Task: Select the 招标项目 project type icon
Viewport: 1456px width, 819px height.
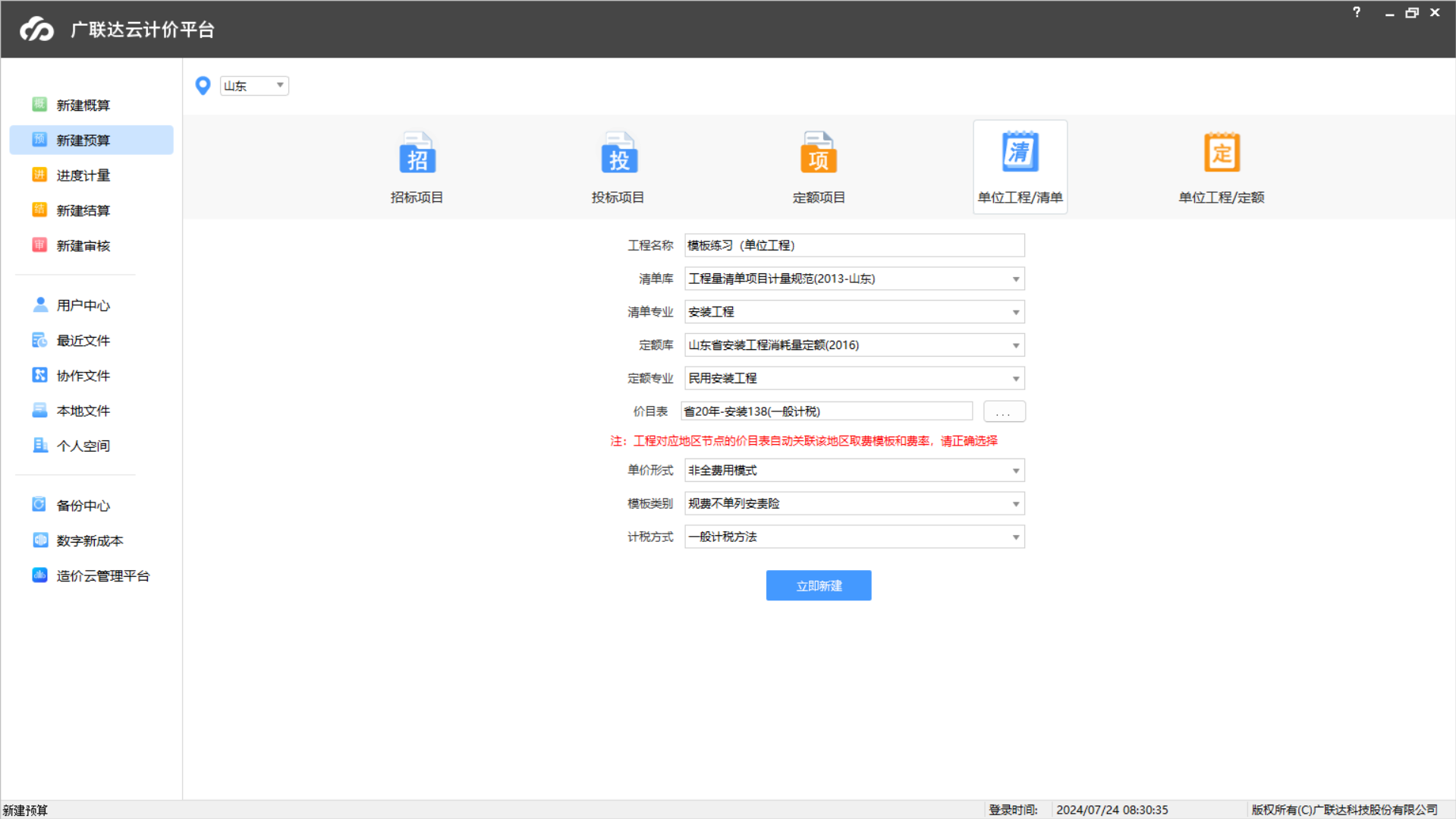Action: [x=417, y=153]
